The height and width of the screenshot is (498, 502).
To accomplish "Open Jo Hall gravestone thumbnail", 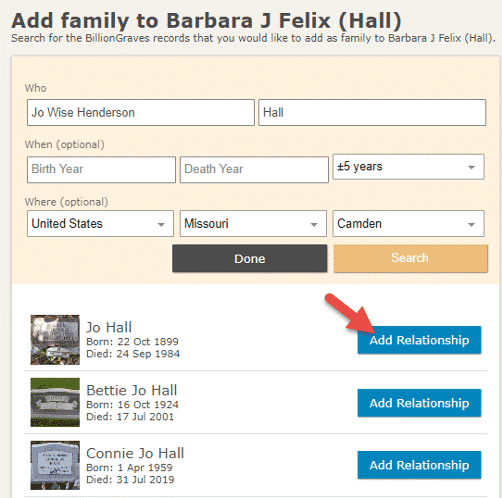I will [55, 340].
